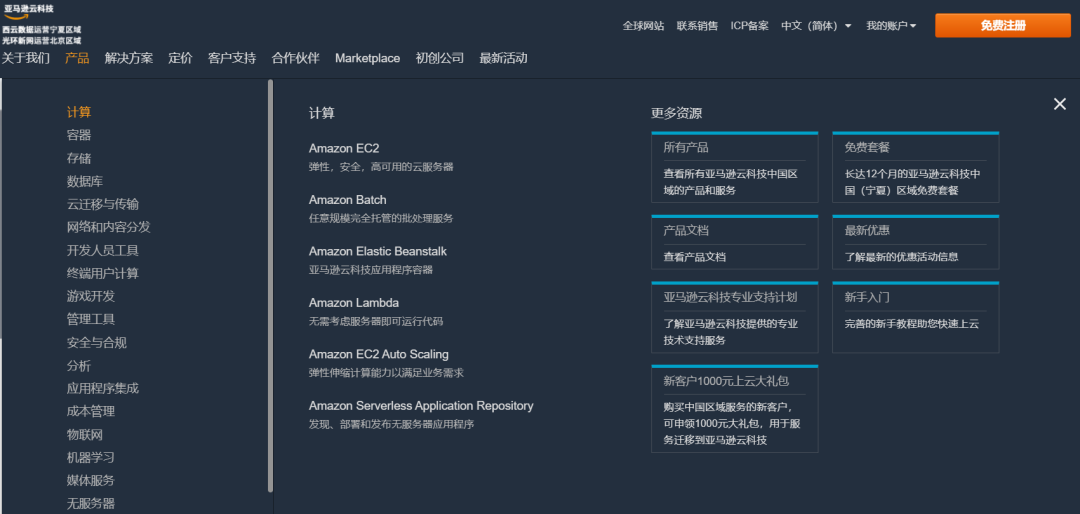Click 西云数据运营宁夏区域 text under logo

click(41, 30)
